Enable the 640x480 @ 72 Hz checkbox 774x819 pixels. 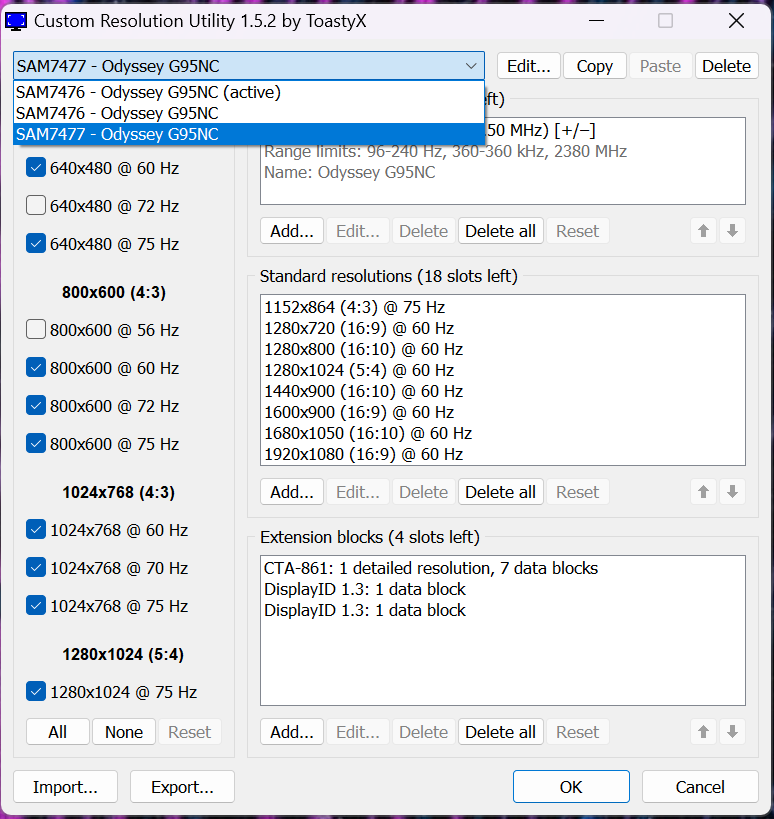click(x=36, y=206)
